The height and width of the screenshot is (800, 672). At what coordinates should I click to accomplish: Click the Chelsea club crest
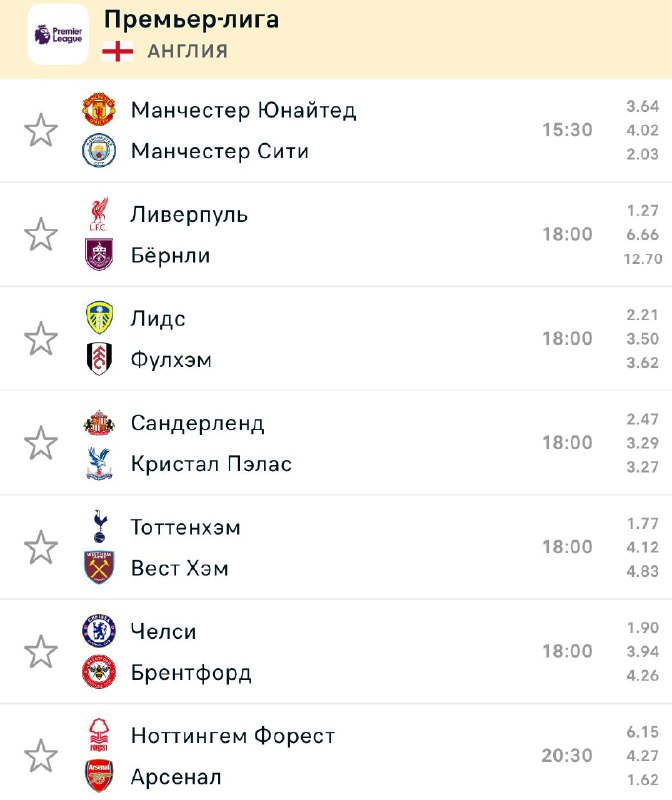(99, 631)
